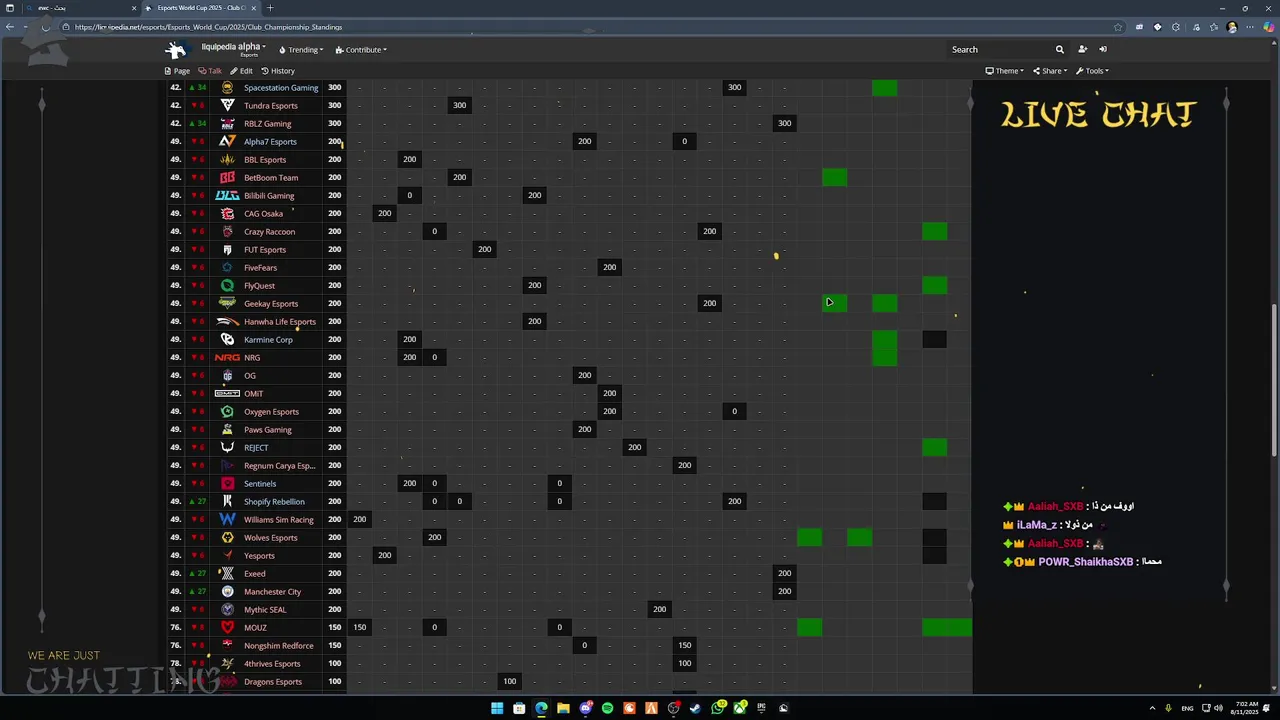
Task: Open a new browser tab
Action: click(270, 8)
